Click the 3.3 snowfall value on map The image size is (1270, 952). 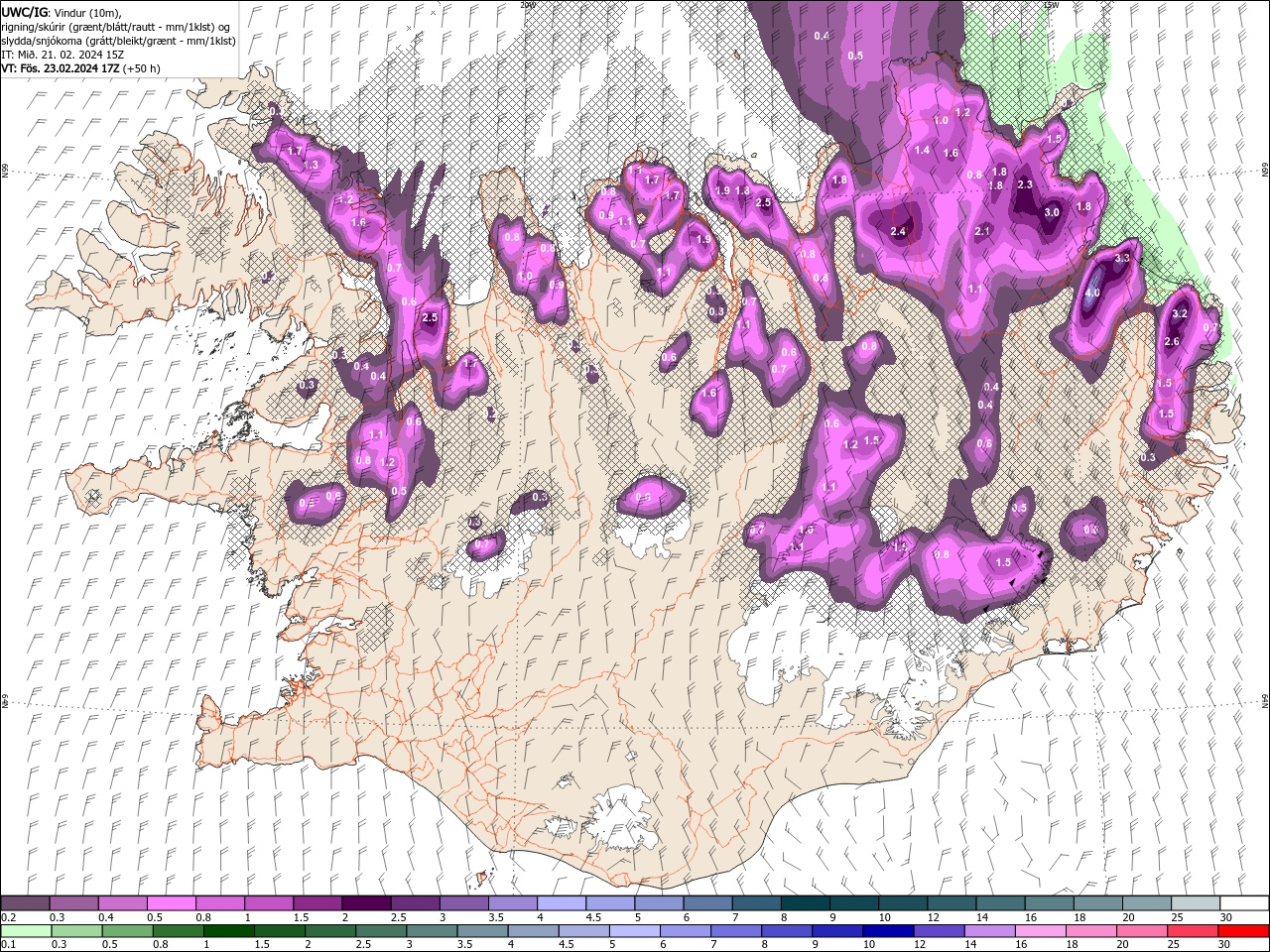click(1122, 258)
